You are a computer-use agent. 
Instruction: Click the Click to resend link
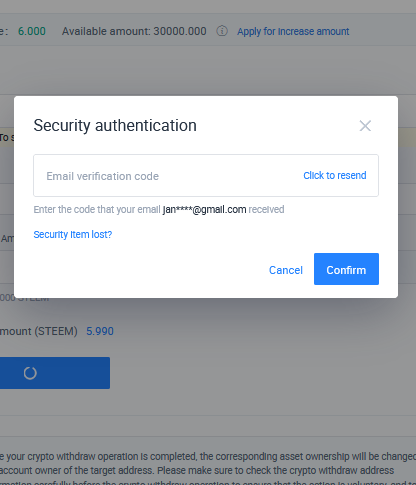click(335, 175)
